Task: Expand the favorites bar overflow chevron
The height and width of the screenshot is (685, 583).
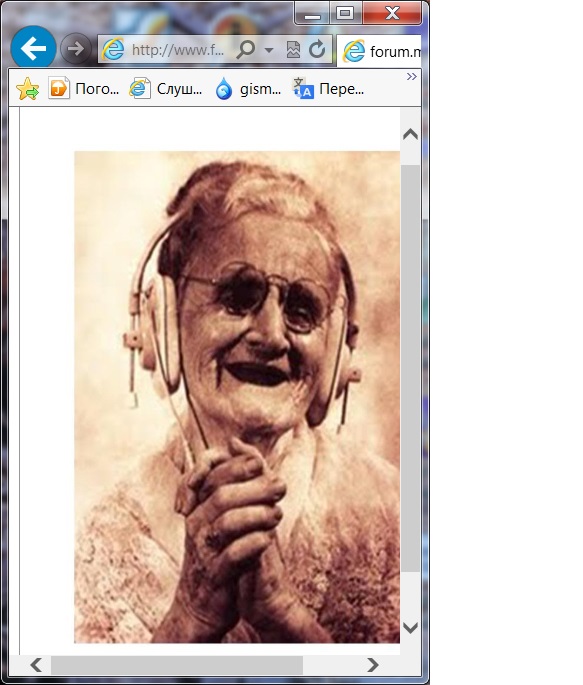Action: 411,77
